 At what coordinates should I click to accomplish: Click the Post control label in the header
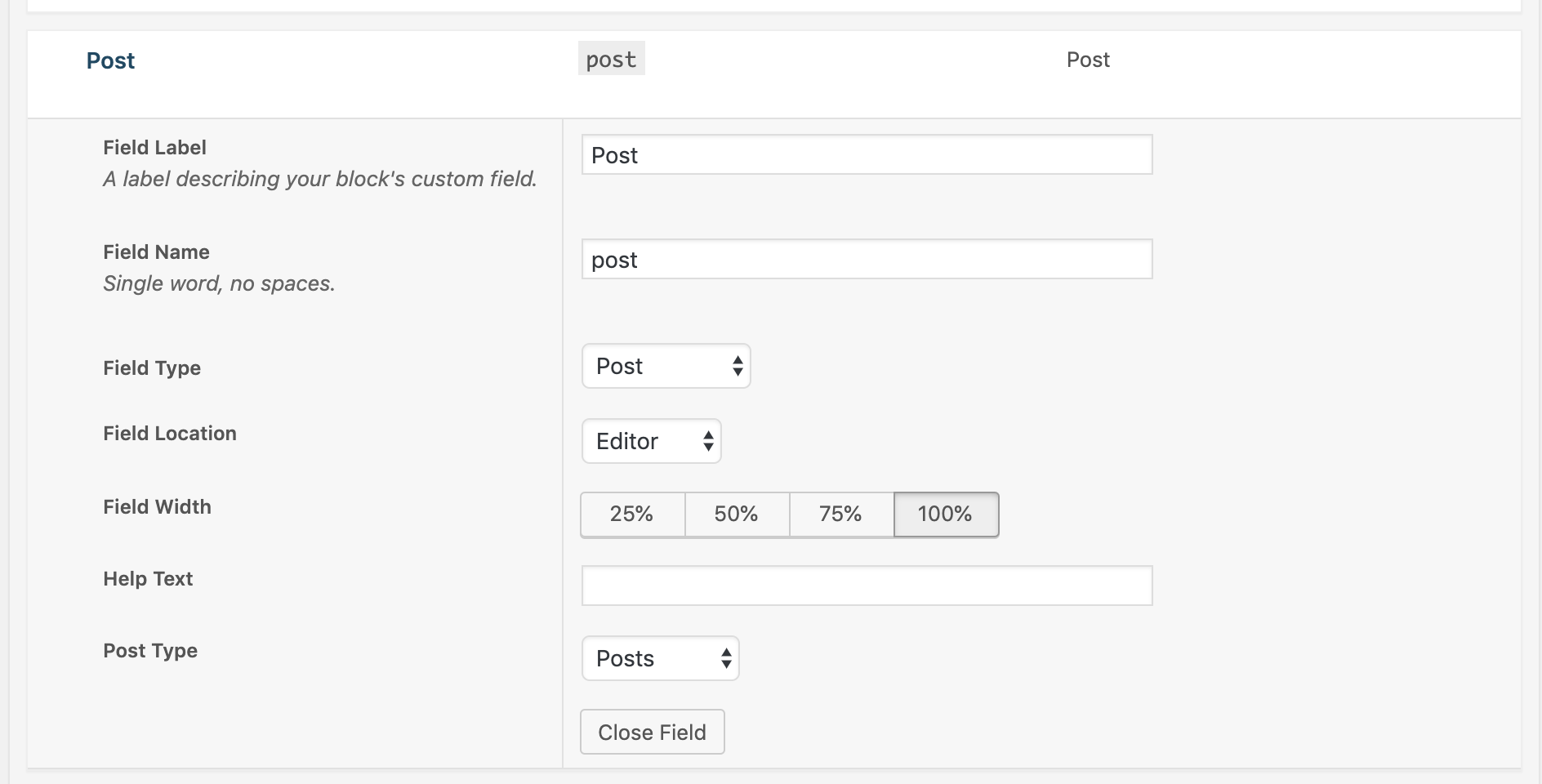[x=1088, y=59]
